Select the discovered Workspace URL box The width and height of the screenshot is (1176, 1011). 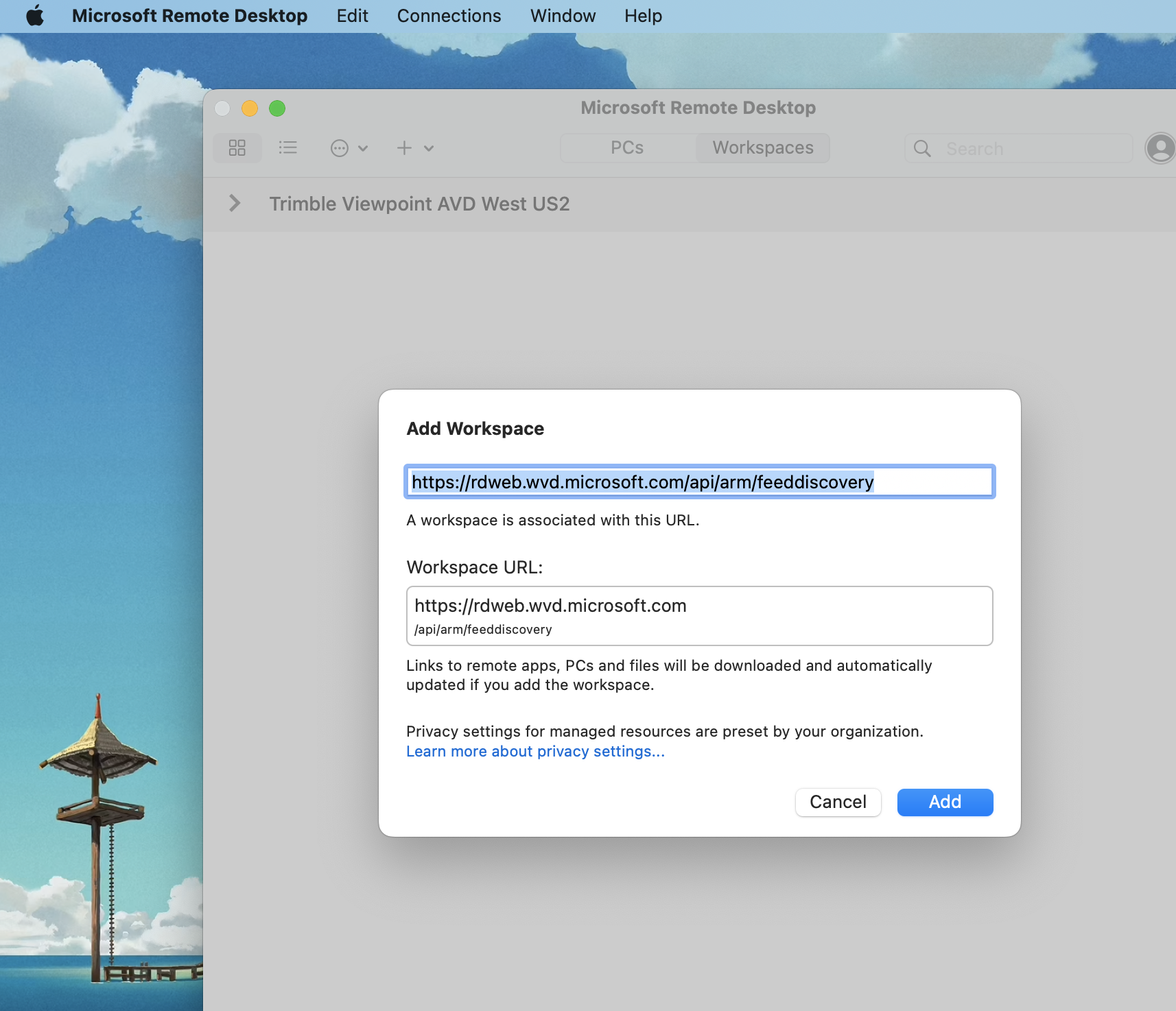[x=700, y=616]
